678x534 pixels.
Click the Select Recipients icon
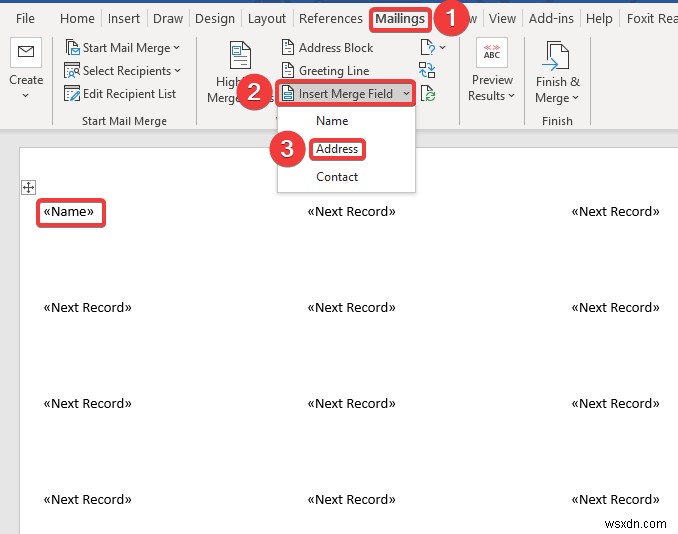(x=72, y=70)
